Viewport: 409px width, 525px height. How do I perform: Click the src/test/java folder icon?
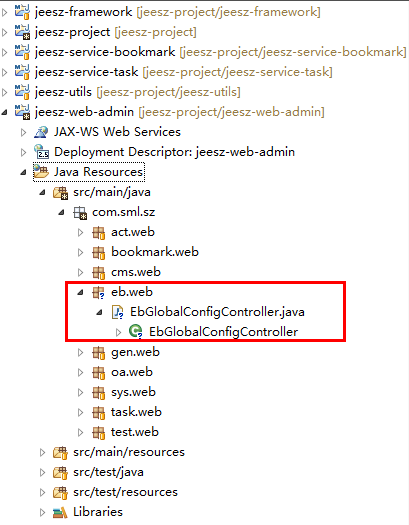point(61,472)
